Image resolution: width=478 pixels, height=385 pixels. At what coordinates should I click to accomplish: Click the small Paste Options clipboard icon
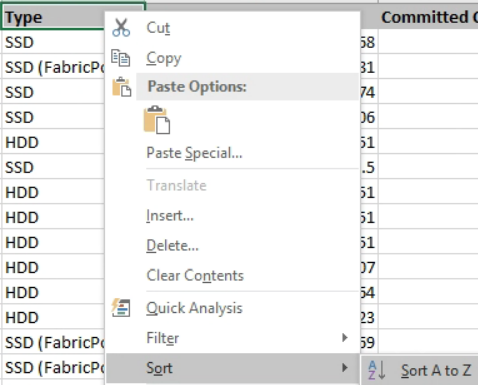point(122,87)
